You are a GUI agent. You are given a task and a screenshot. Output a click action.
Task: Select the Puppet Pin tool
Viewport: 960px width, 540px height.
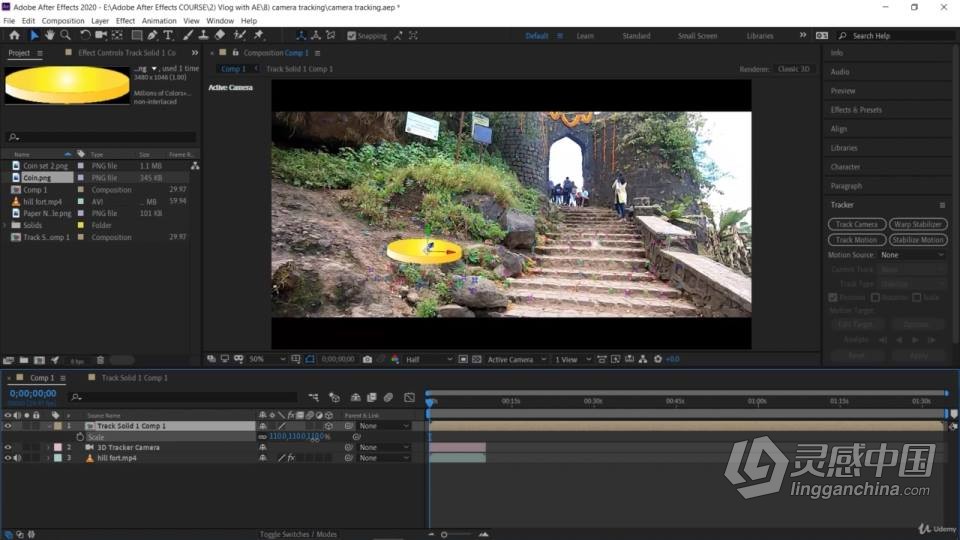[x=258, y=36]
